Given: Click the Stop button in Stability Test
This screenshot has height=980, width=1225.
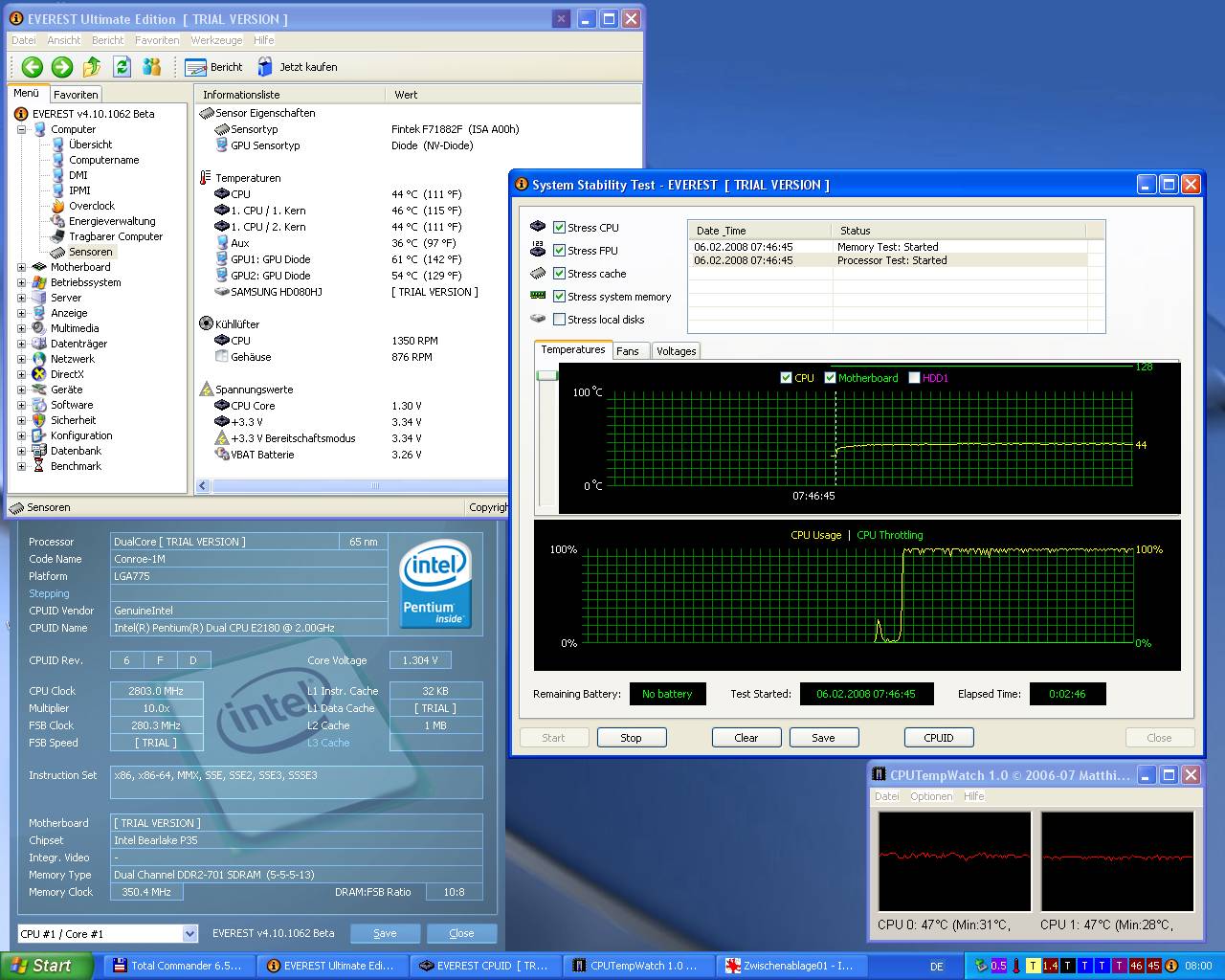Looking at the screenshot, I should pyautogui.click(x=631, y=738).
